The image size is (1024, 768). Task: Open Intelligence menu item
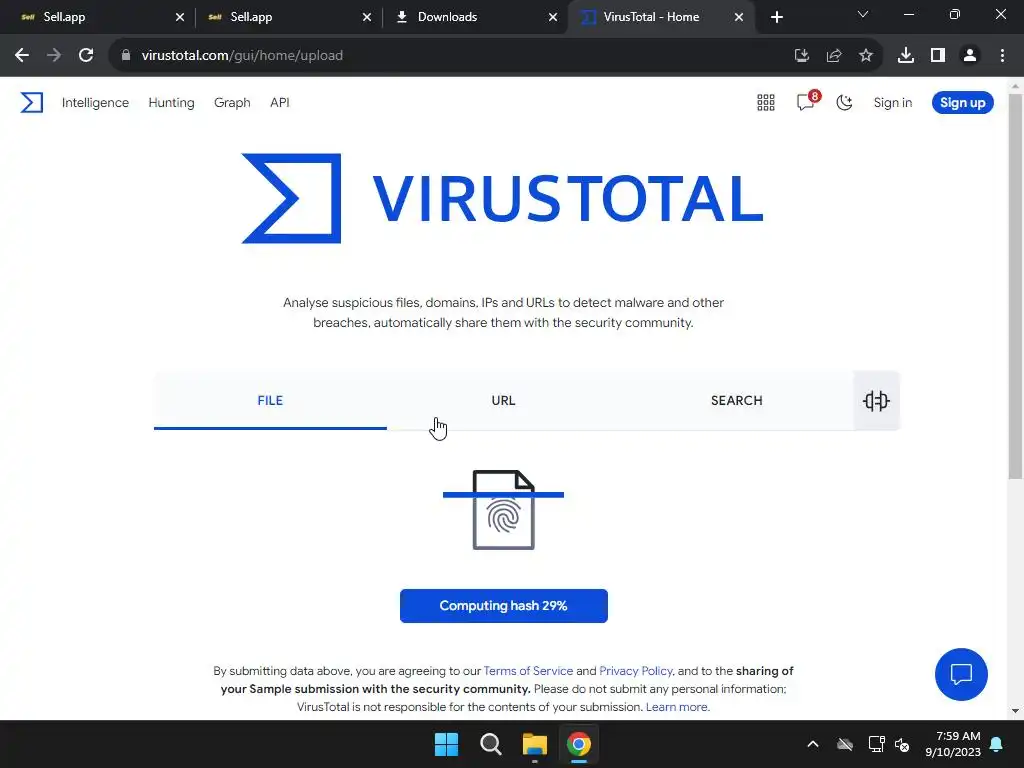coord(95,103)
